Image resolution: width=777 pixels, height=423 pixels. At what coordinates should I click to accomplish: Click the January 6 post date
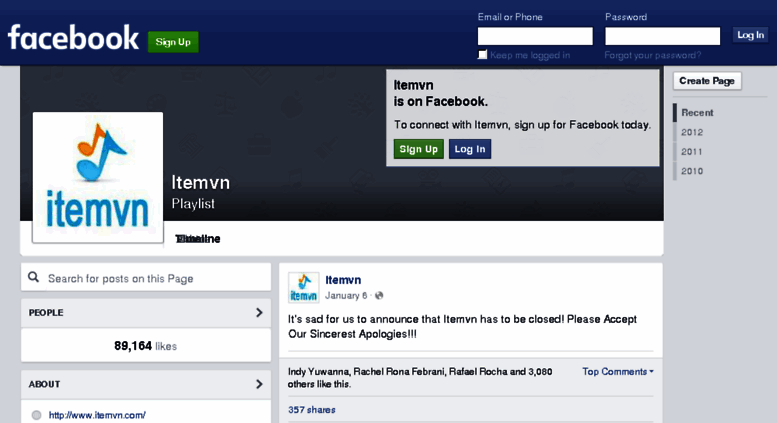point(346,296)
